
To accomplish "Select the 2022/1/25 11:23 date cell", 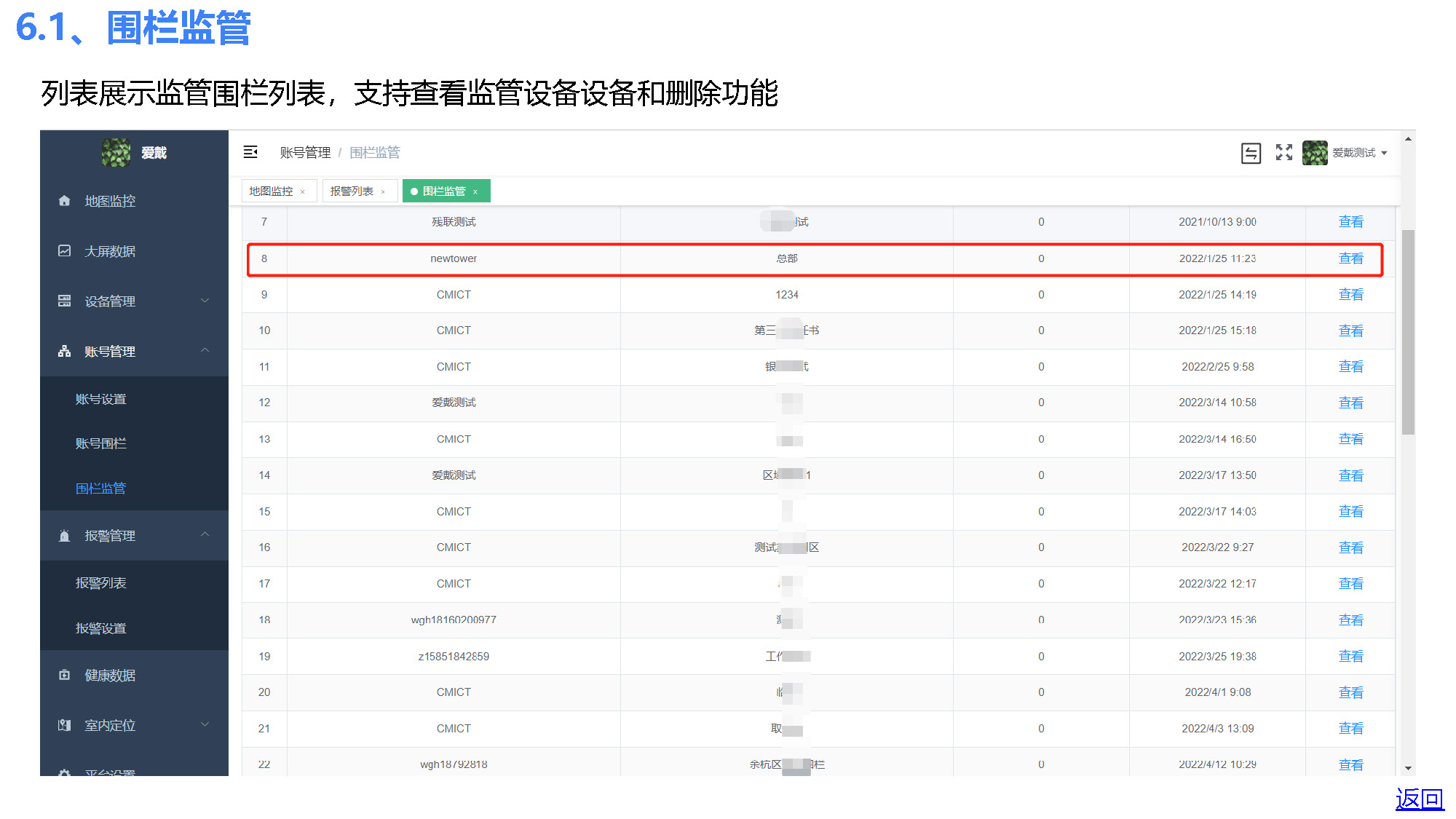I will click(x=1217, y=258).
